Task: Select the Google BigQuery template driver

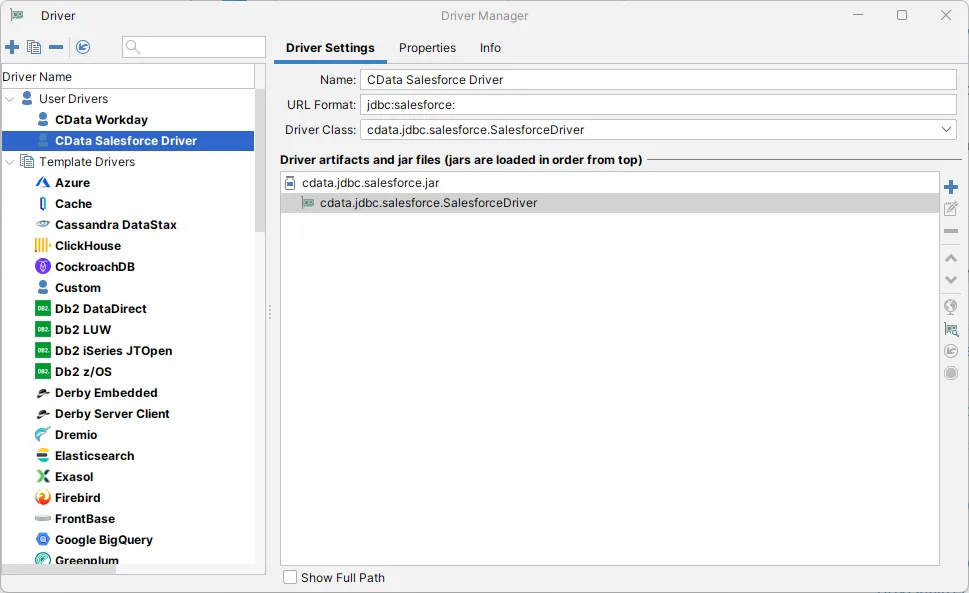Action: (103, 539)
